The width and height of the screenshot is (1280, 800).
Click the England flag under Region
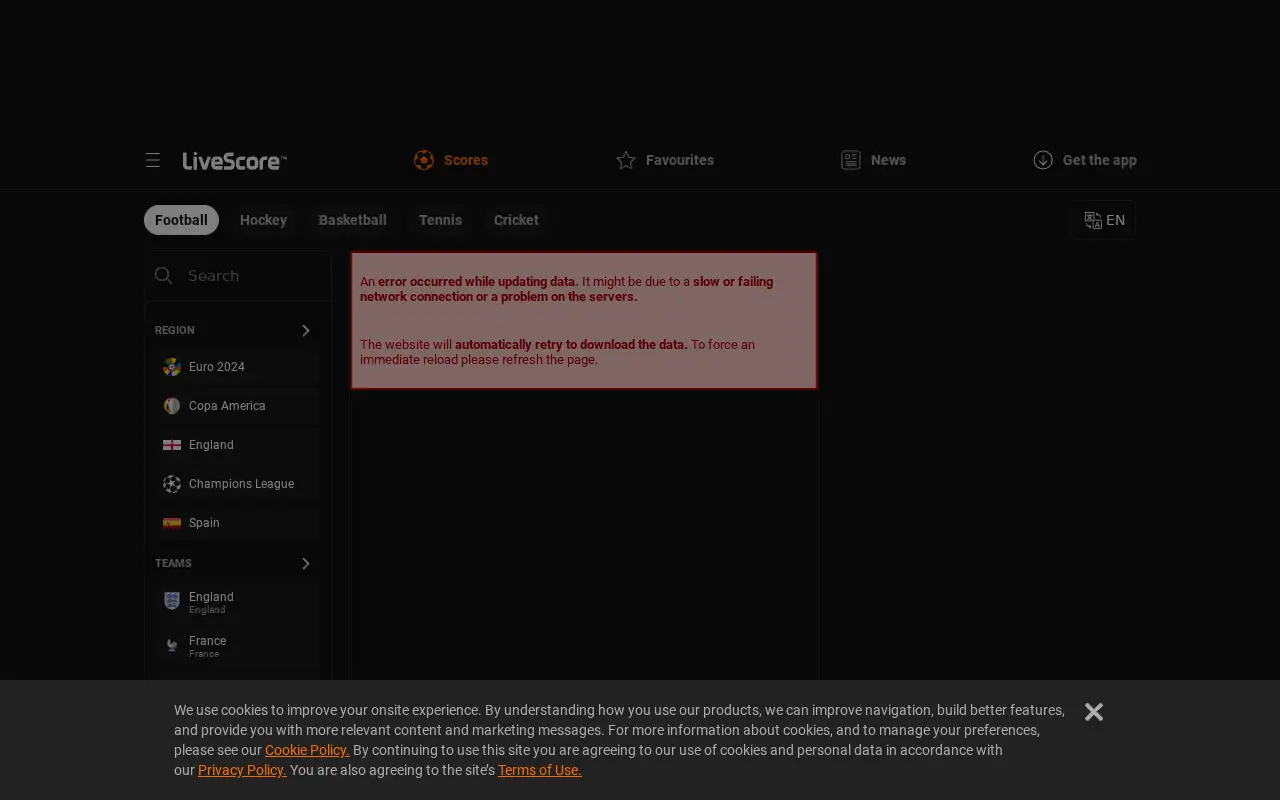click(172, 445)
